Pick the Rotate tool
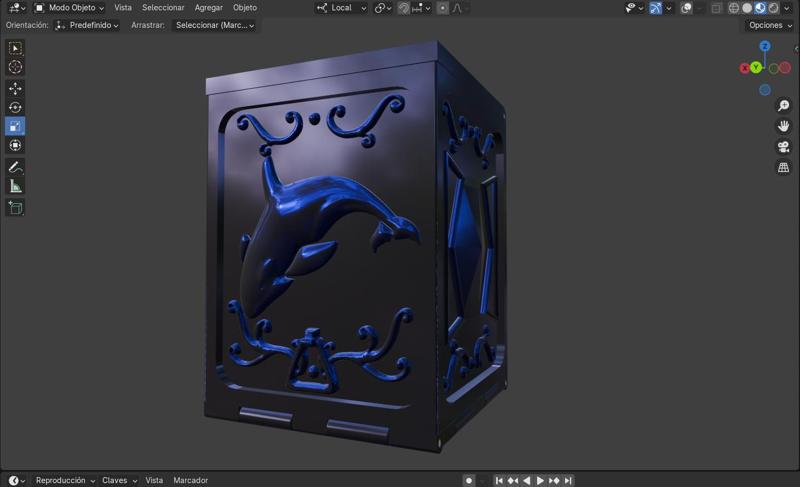Image resolution: width=800 pixels, height=487 pixels. (15, 107)
